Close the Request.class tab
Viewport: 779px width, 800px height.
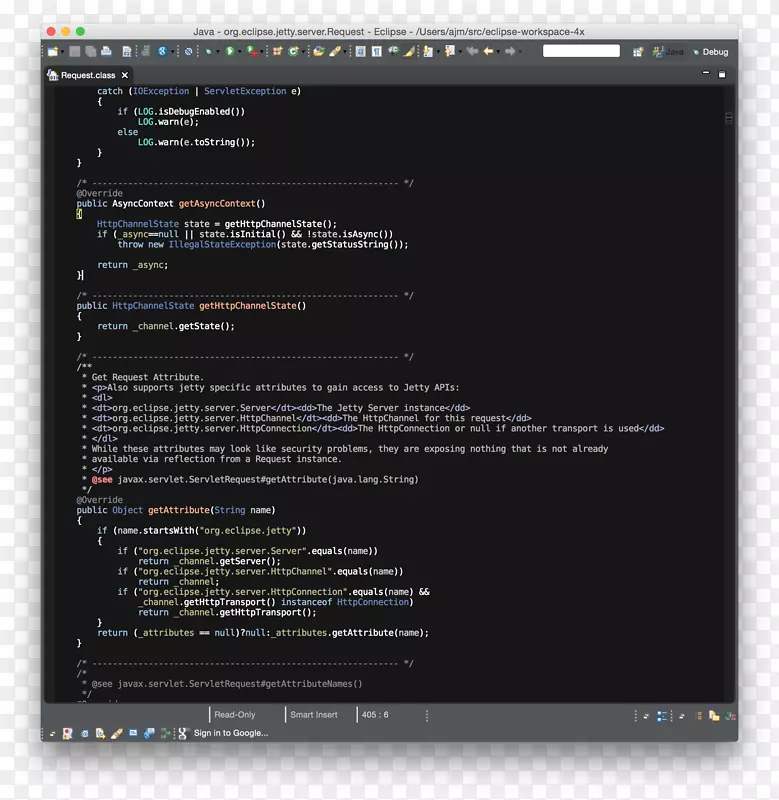coord(125,75)
